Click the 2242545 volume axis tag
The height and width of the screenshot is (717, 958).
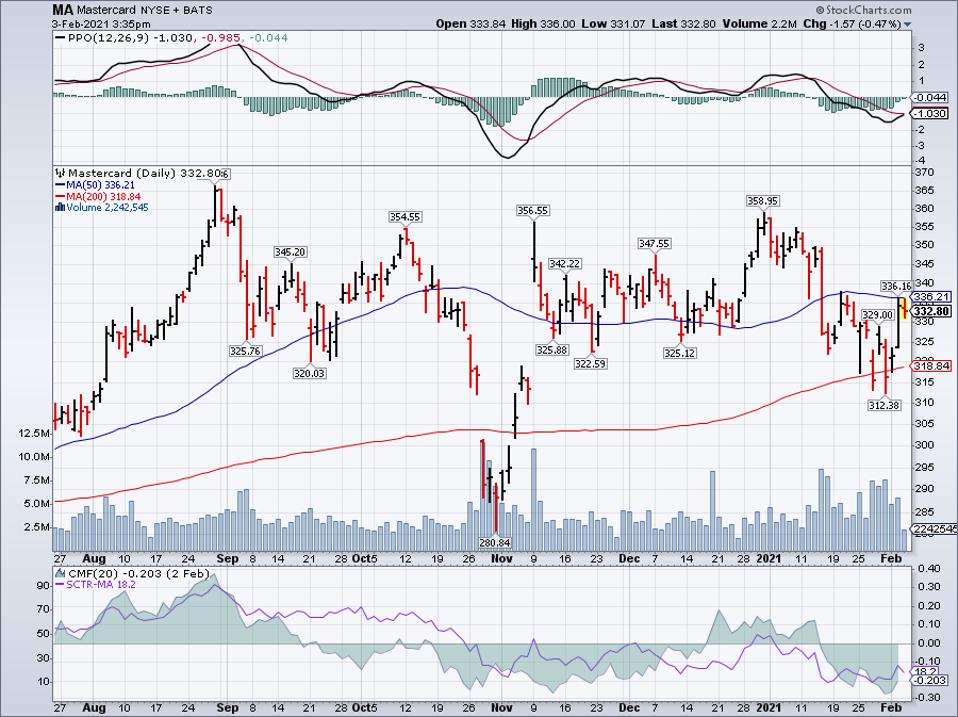(x=935, y=529)
